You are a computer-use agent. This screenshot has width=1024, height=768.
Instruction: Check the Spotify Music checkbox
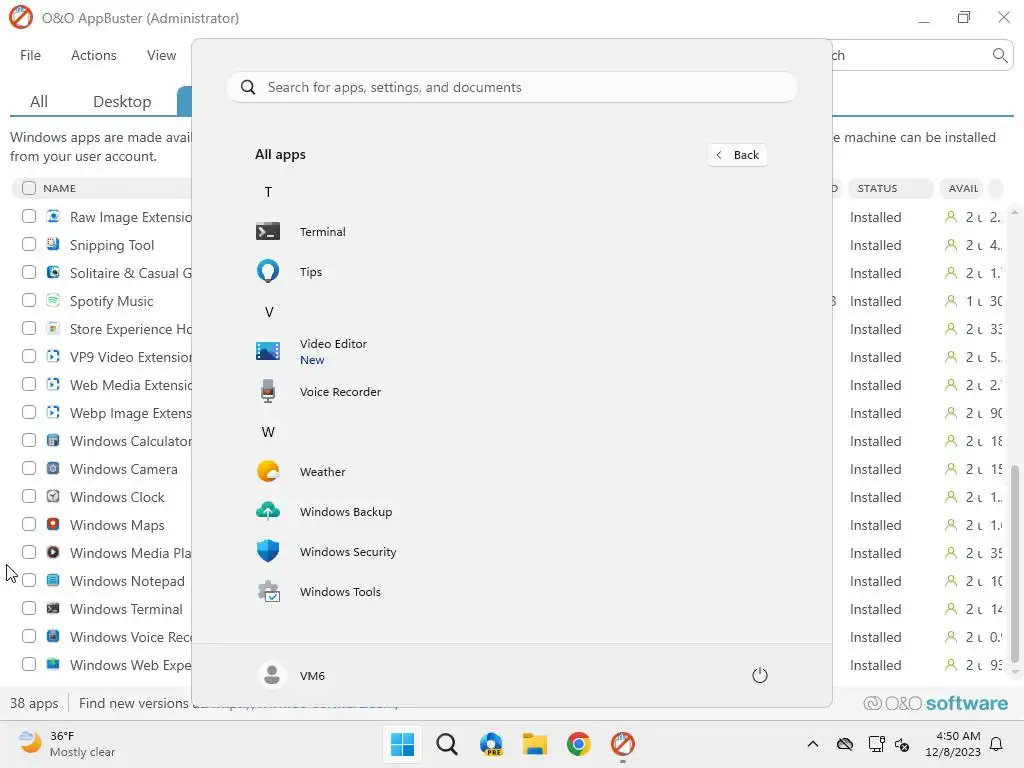[29, 300]
